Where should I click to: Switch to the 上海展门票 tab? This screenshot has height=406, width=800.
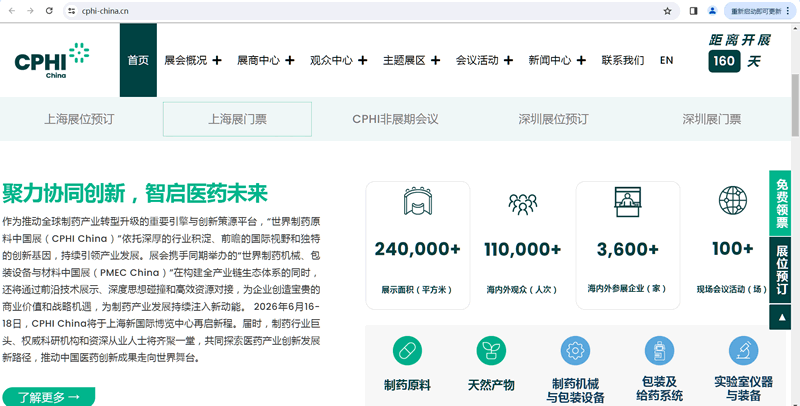point(237,119)
